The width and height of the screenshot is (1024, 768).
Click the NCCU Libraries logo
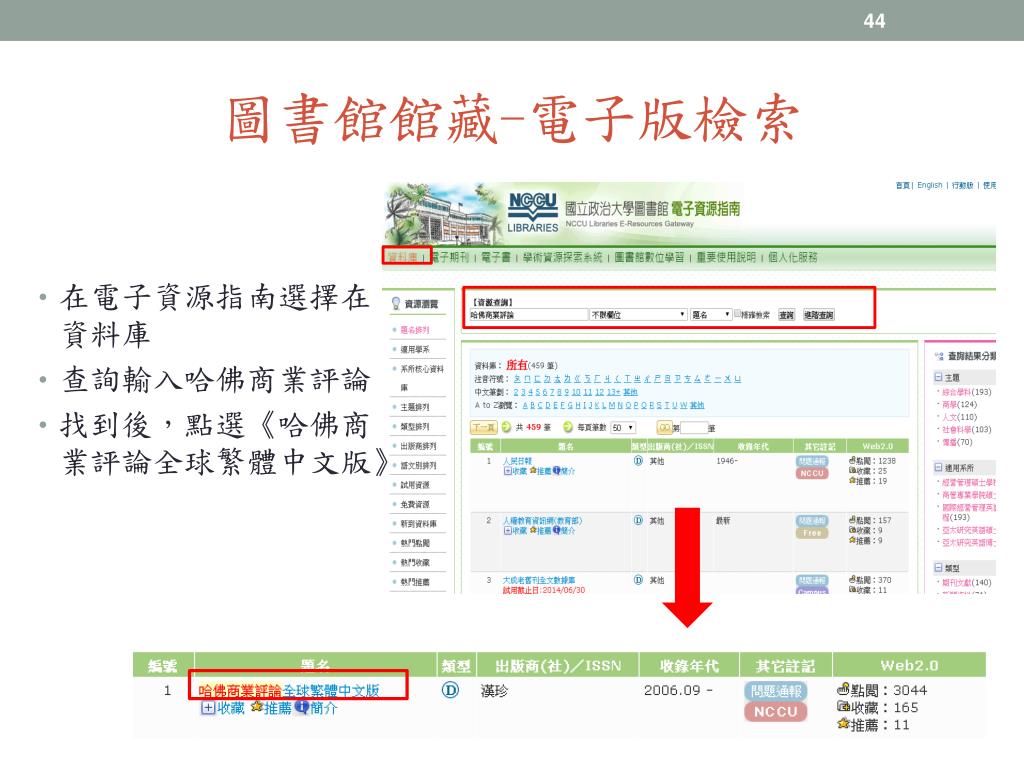click(532, 212)
